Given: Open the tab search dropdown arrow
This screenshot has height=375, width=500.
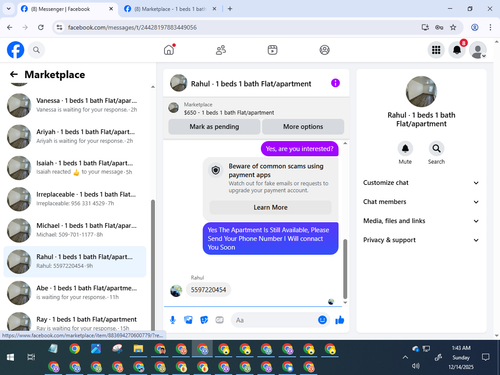Looking at the screenshot, I should tap(9, 9).
